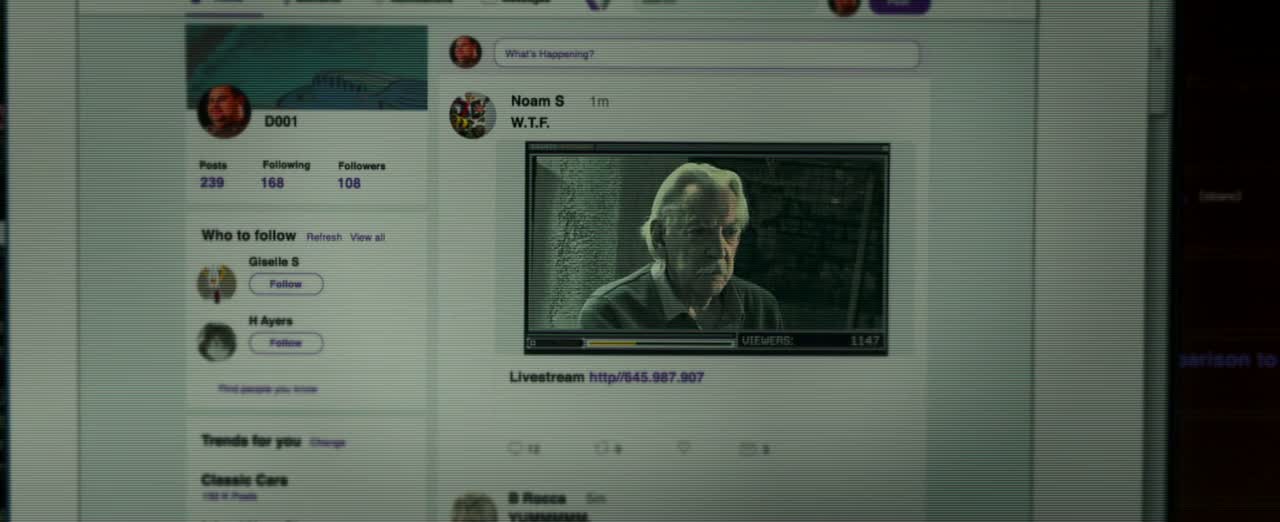Open Noam S profile avatar
Screen dimensions: 1280x522
coord(471,115)
